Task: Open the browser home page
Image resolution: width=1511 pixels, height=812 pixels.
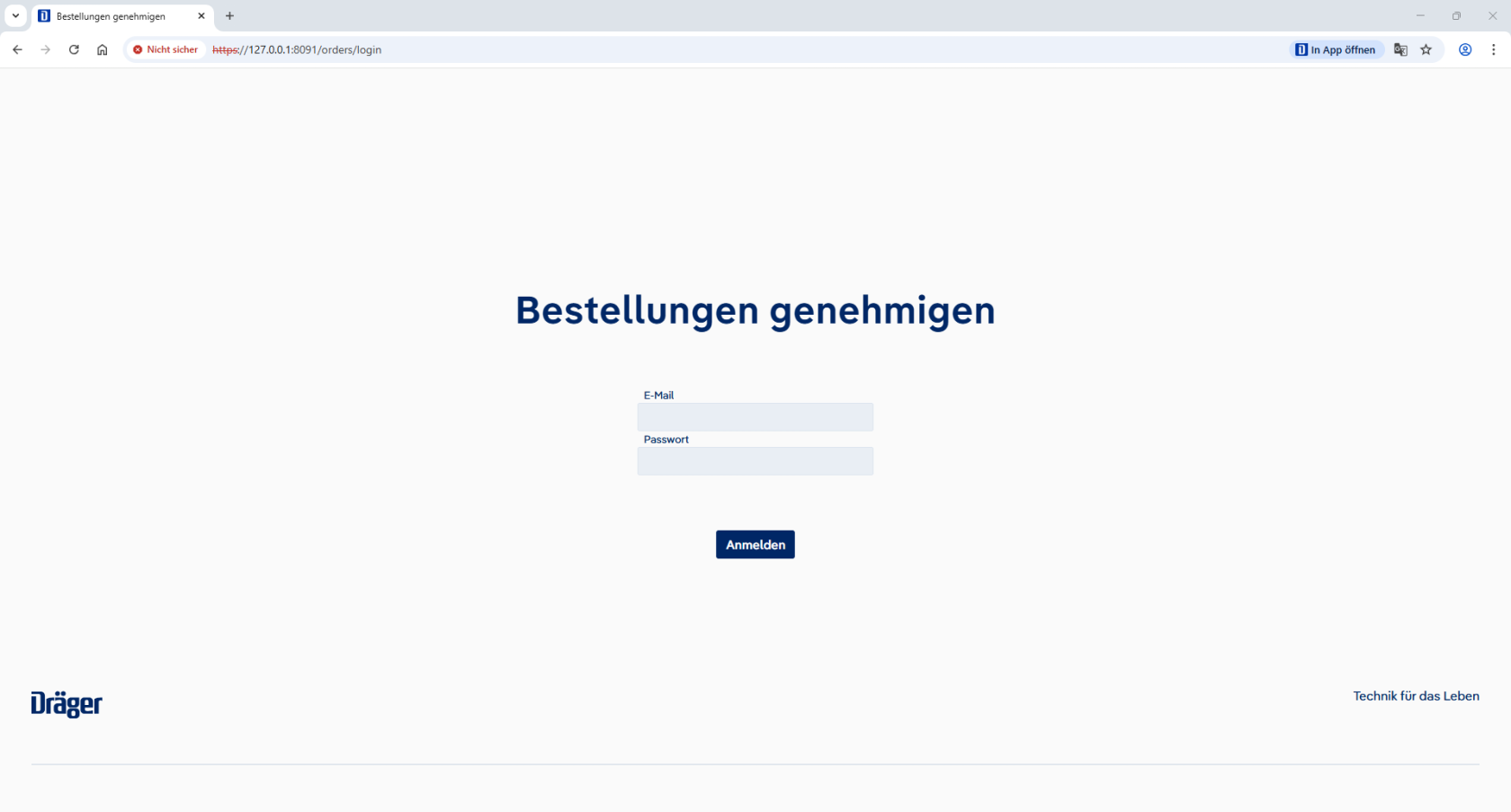Action: [102, 49]
